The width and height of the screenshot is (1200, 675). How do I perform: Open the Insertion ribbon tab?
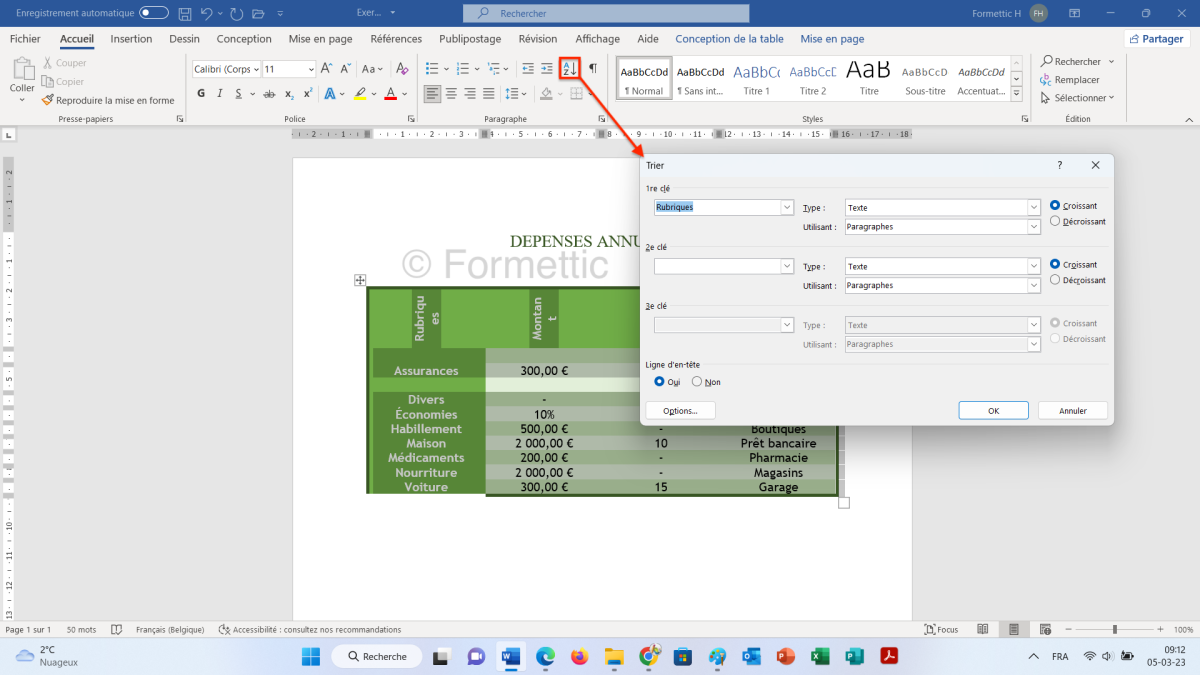131,39
